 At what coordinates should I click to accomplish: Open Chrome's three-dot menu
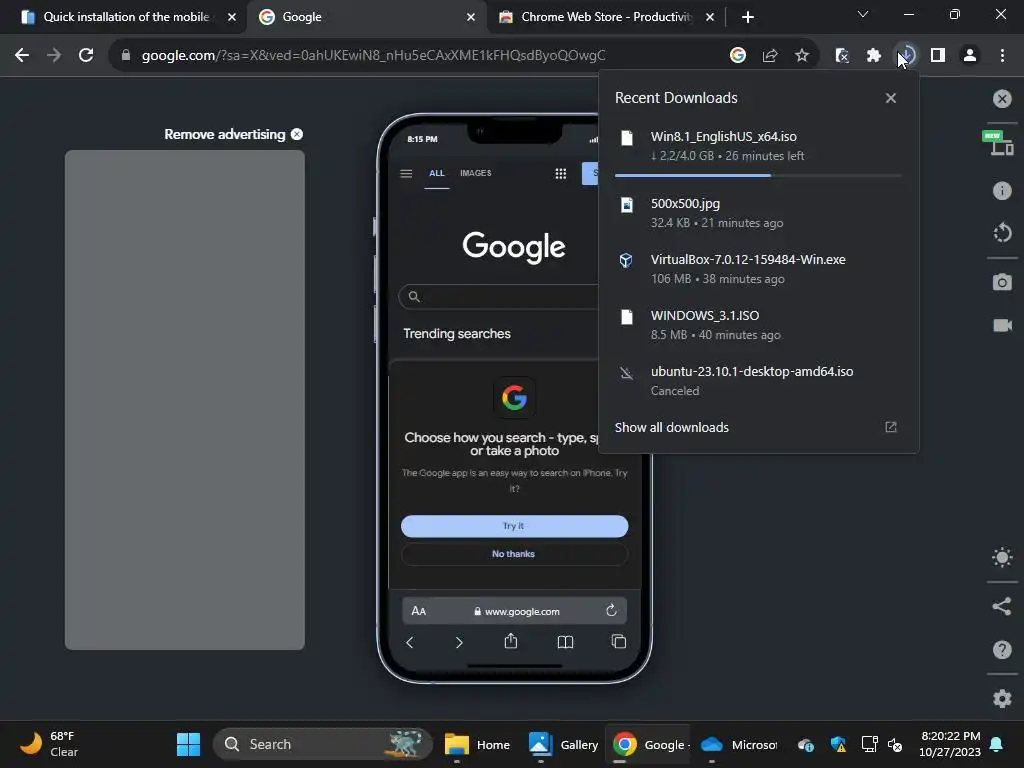click(1002, 56)
